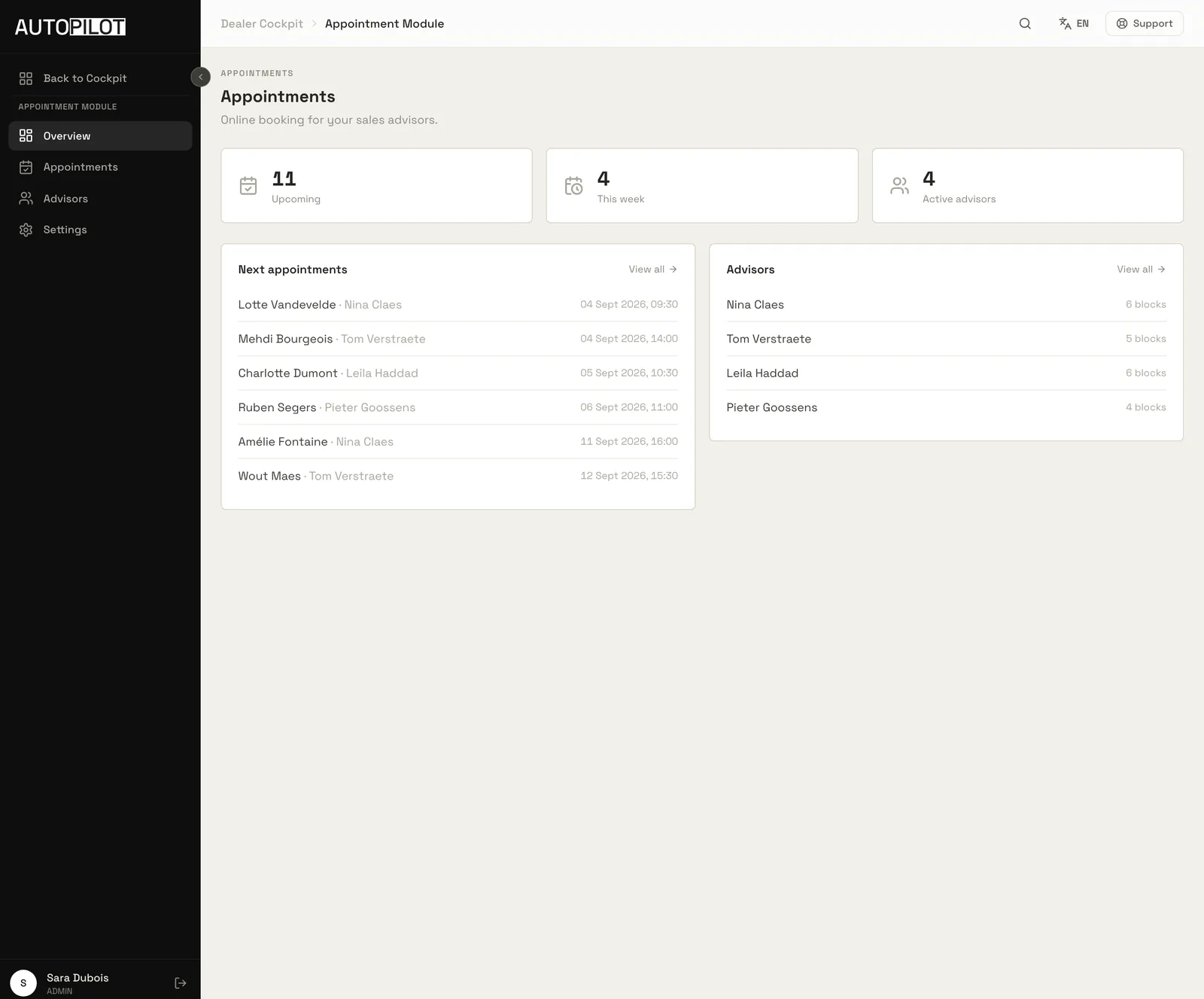The image size is (1204, 999).
Task: Click the Appointment Module breadcrumb
Action: point(385,24)
